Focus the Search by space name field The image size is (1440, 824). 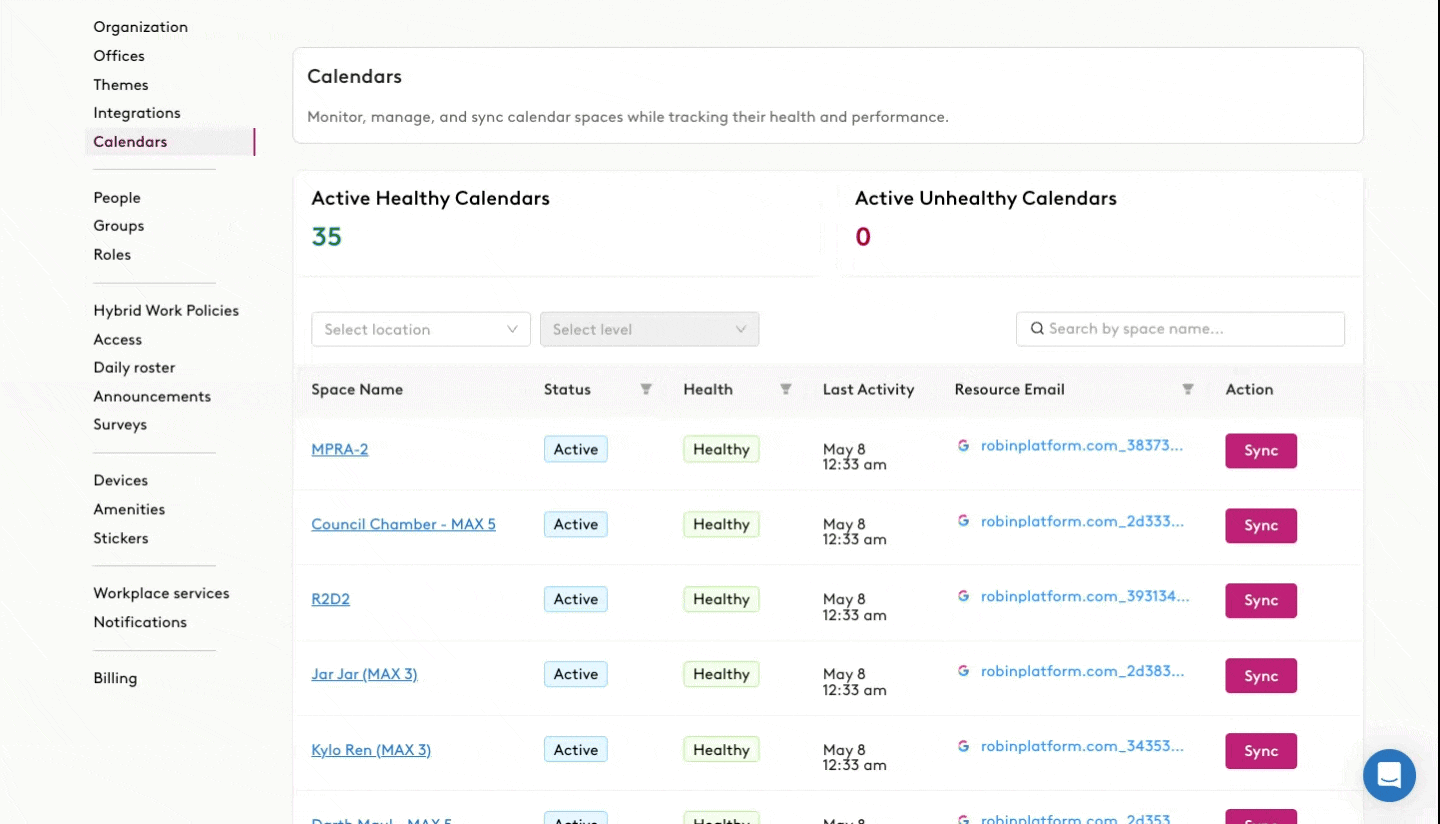[x=1180, y=329]
